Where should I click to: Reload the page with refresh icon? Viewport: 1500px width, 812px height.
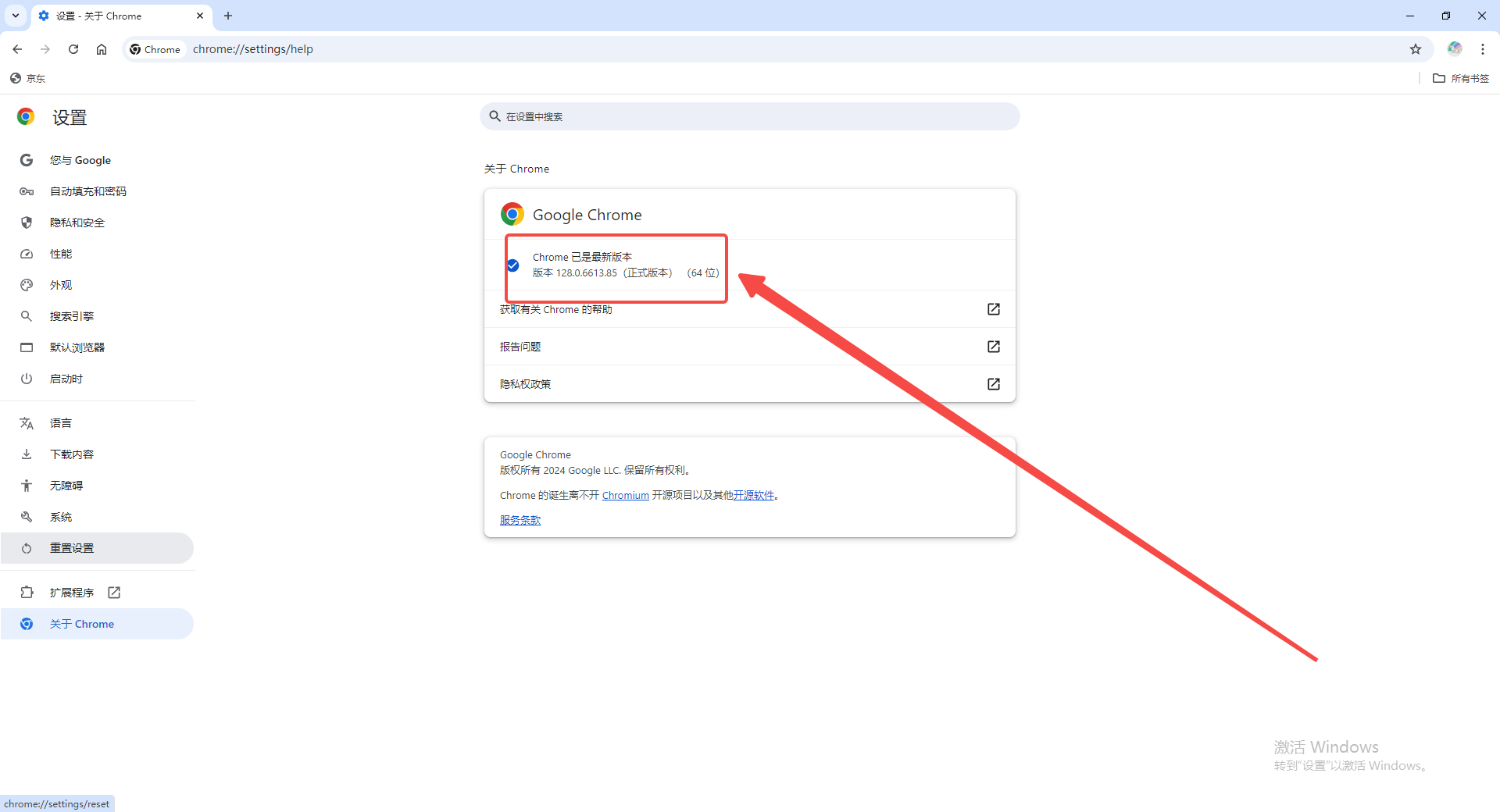click(73, 49)
